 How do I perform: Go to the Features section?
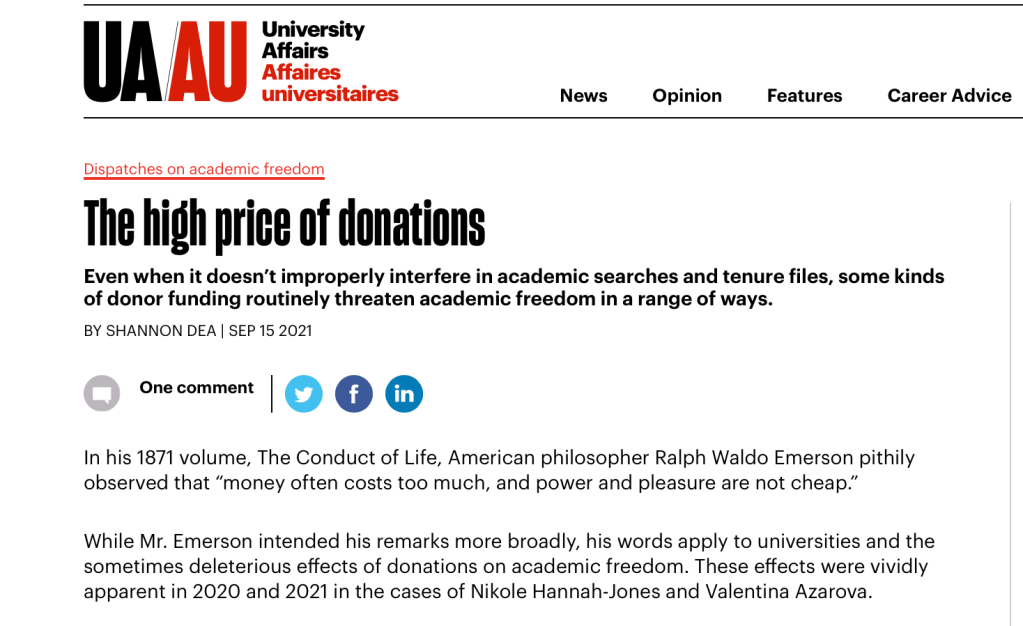[804, 96]
